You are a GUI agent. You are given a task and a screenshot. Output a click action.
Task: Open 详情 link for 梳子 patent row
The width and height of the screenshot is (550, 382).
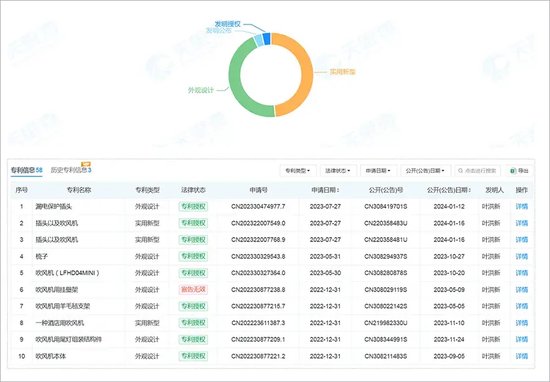(522, 256)
